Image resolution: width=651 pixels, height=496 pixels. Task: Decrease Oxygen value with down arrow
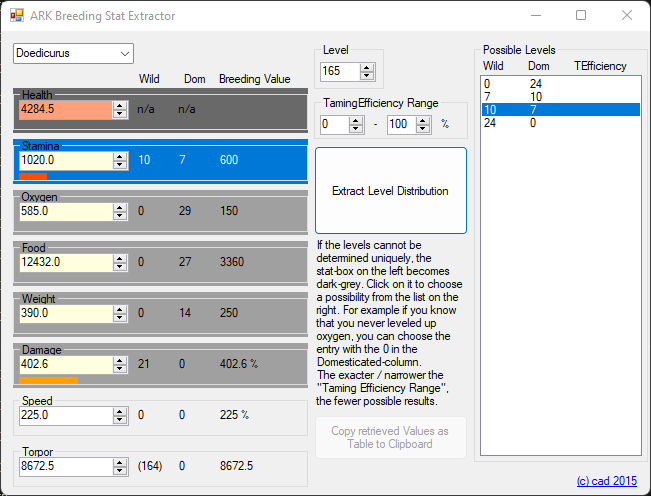[x=120, y=216]
